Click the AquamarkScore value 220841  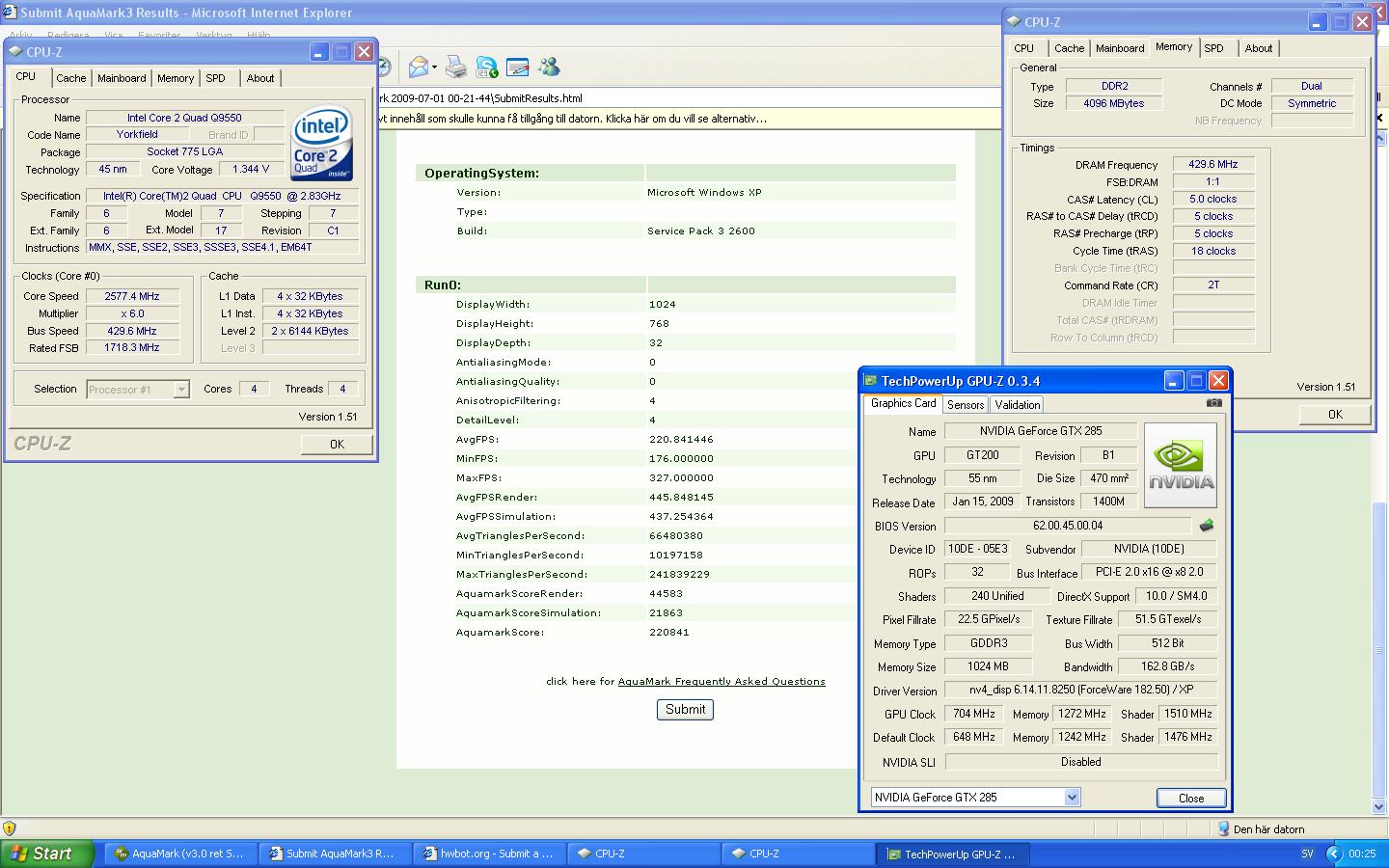coord(668,633)
